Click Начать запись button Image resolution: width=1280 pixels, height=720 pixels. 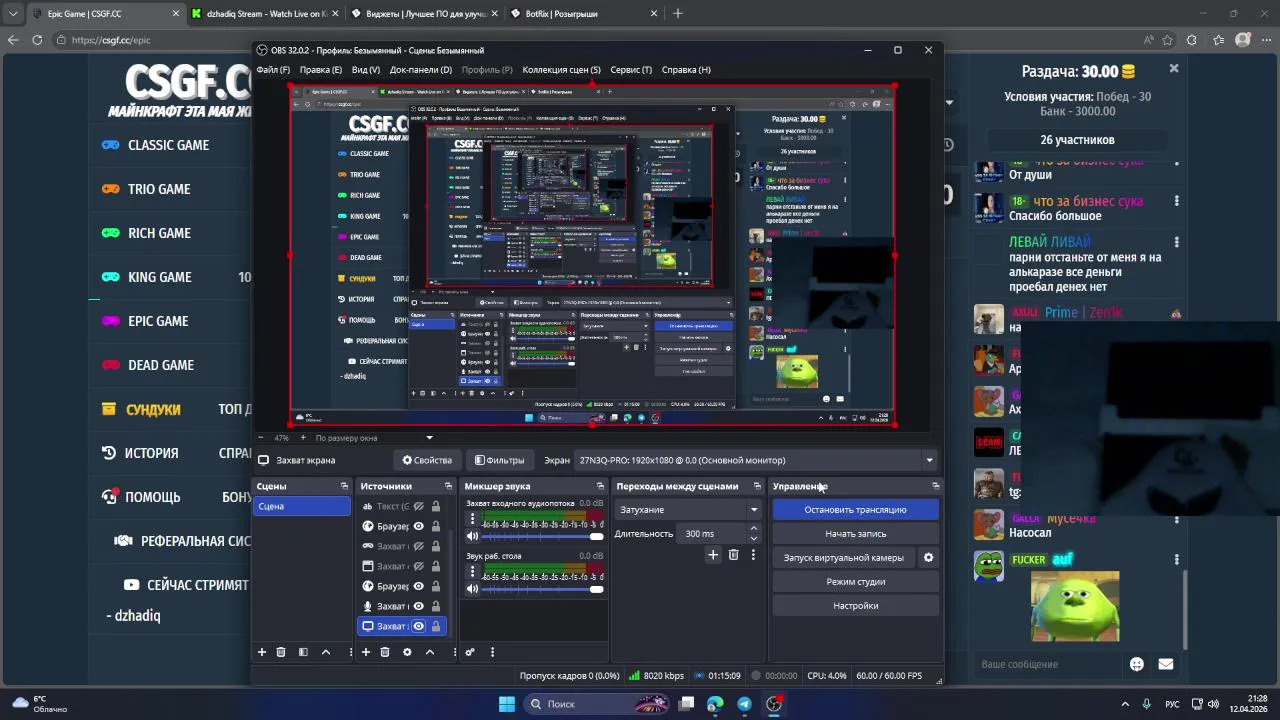pyautogui.click(x=855, y=534)
